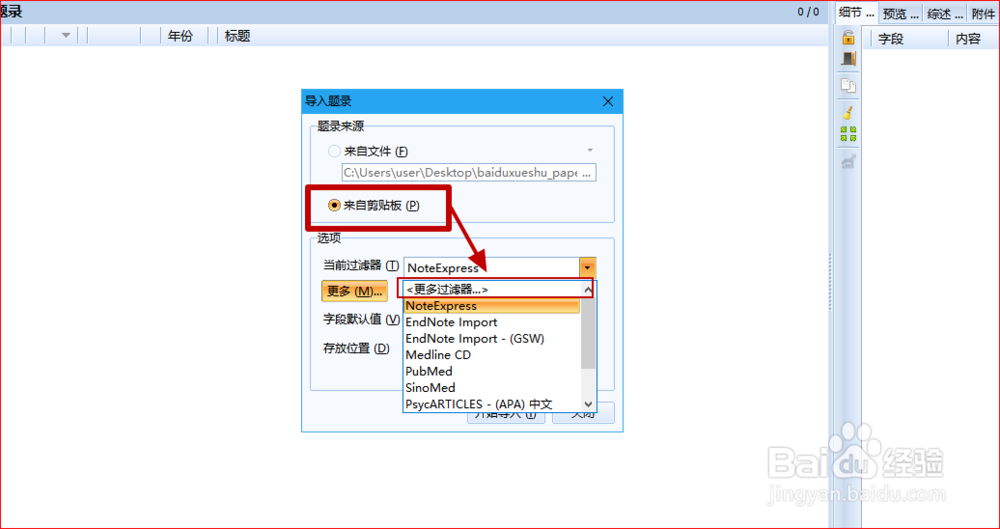Close the 导入题录 dialog with X
Viewport: 1000px width, 529px height.
tap(608, 101)
